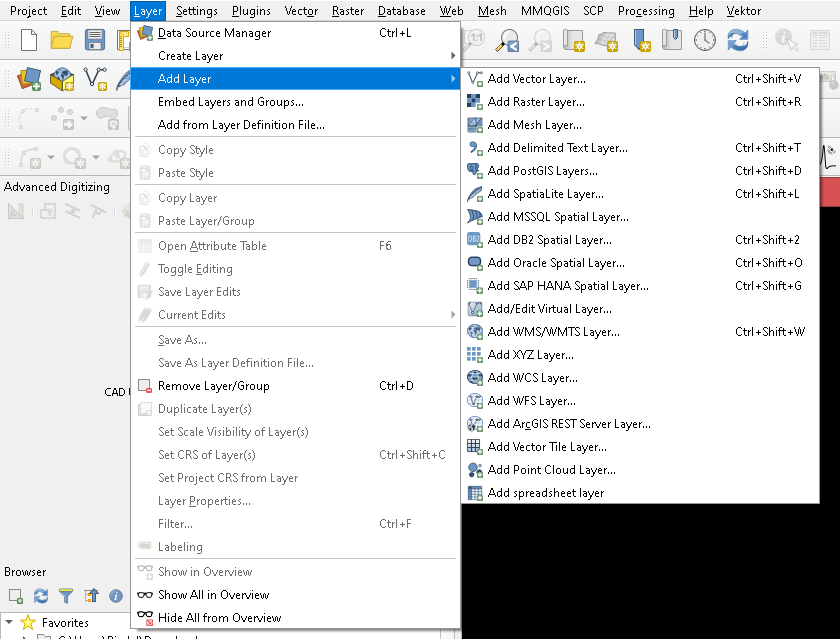
Task: Select Add XYZ Layer
Action: 640,355
